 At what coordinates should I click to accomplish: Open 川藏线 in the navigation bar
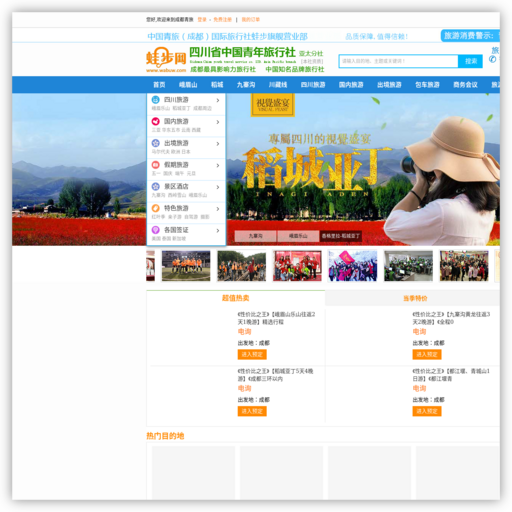(278, 85)
